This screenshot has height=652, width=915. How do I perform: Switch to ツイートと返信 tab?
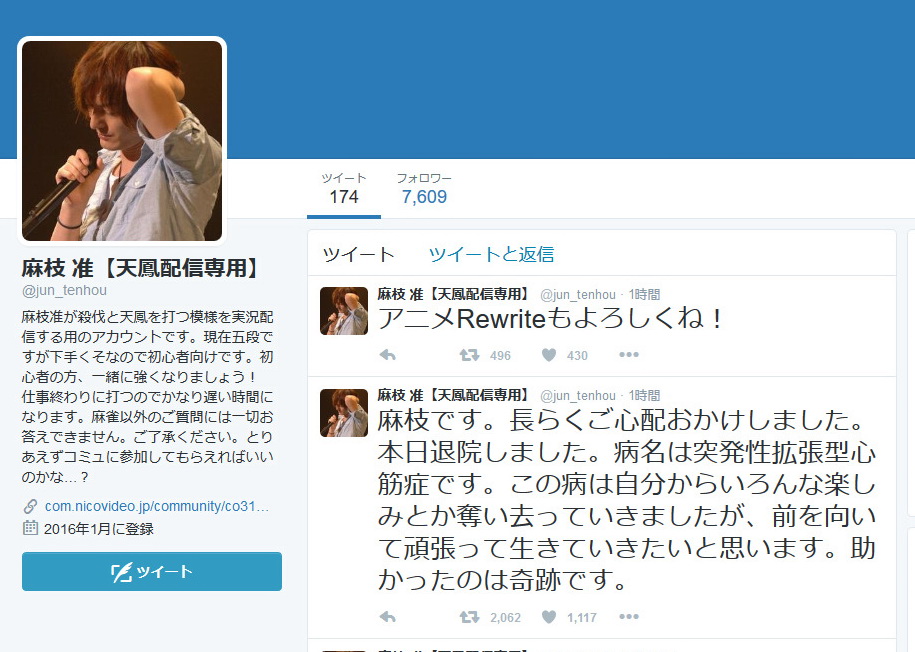(491, 254)
